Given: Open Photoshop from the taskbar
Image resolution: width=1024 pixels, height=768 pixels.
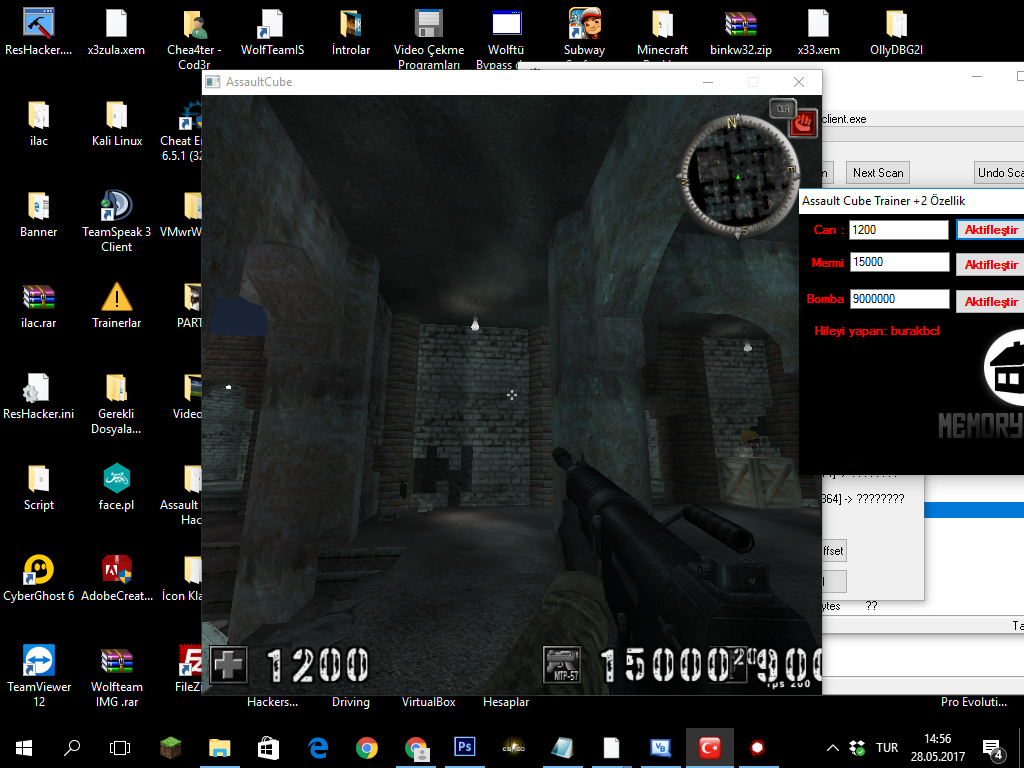Looking at the screenshot, I should click(x=465, y=747).
